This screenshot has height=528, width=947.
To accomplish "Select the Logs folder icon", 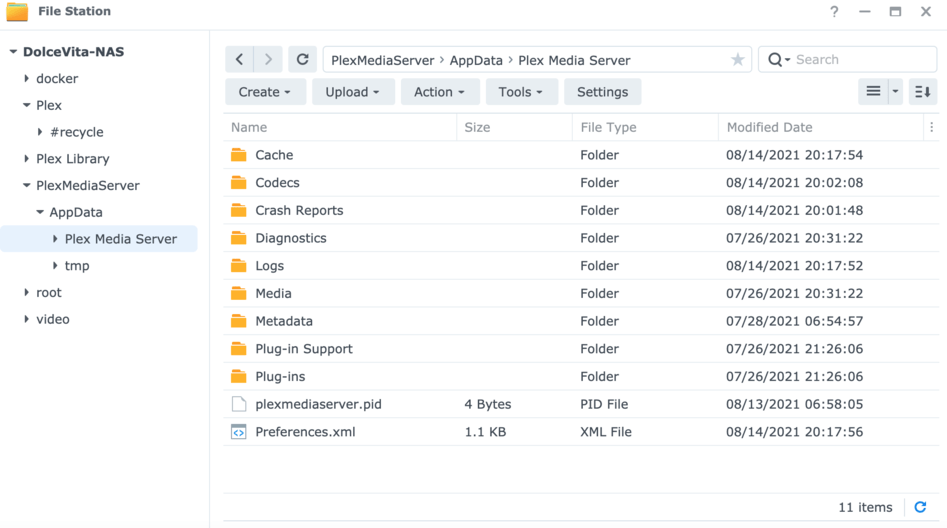I will pos(239,266).
